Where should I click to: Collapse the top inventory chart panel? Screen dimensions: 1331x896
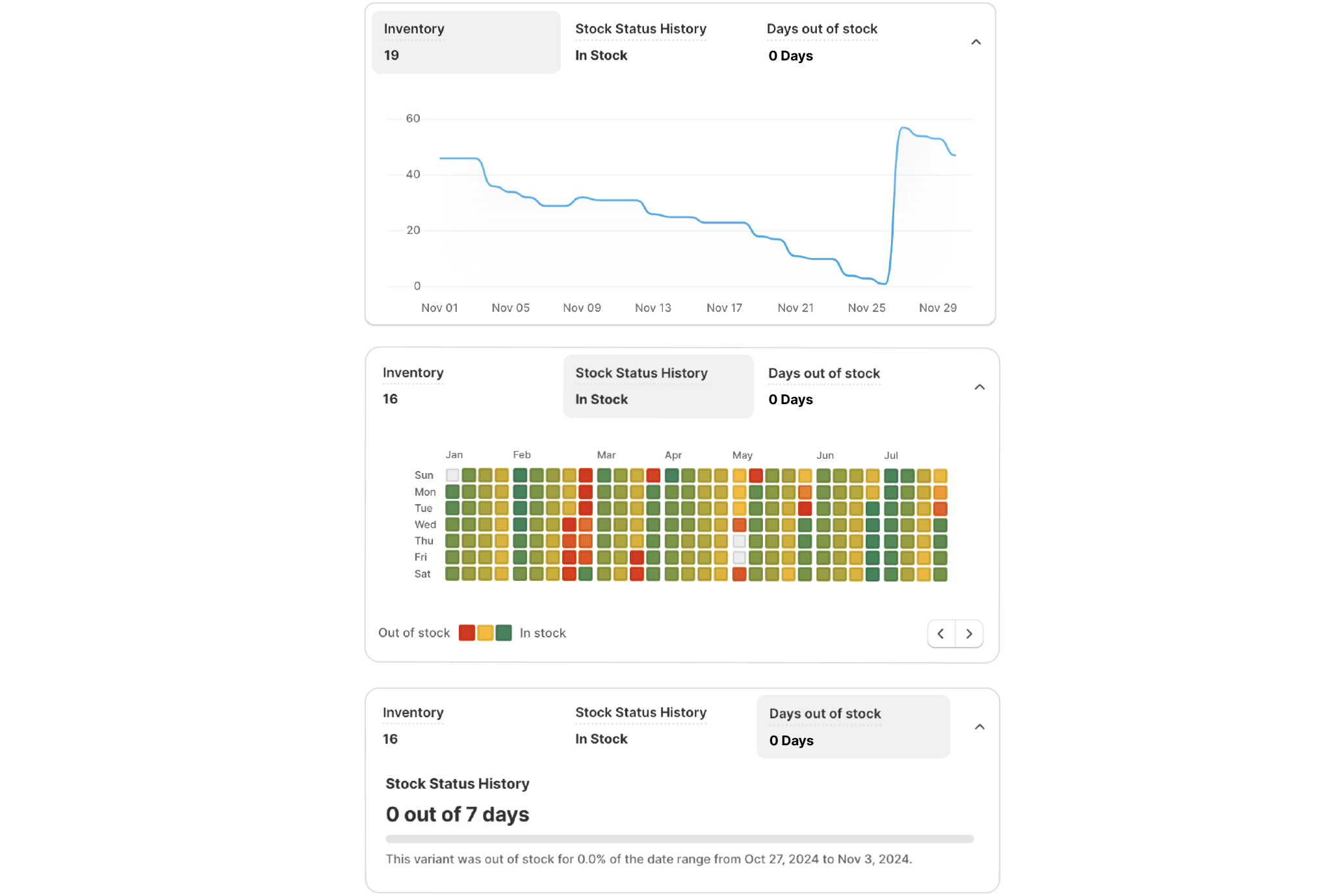point(976,42)
